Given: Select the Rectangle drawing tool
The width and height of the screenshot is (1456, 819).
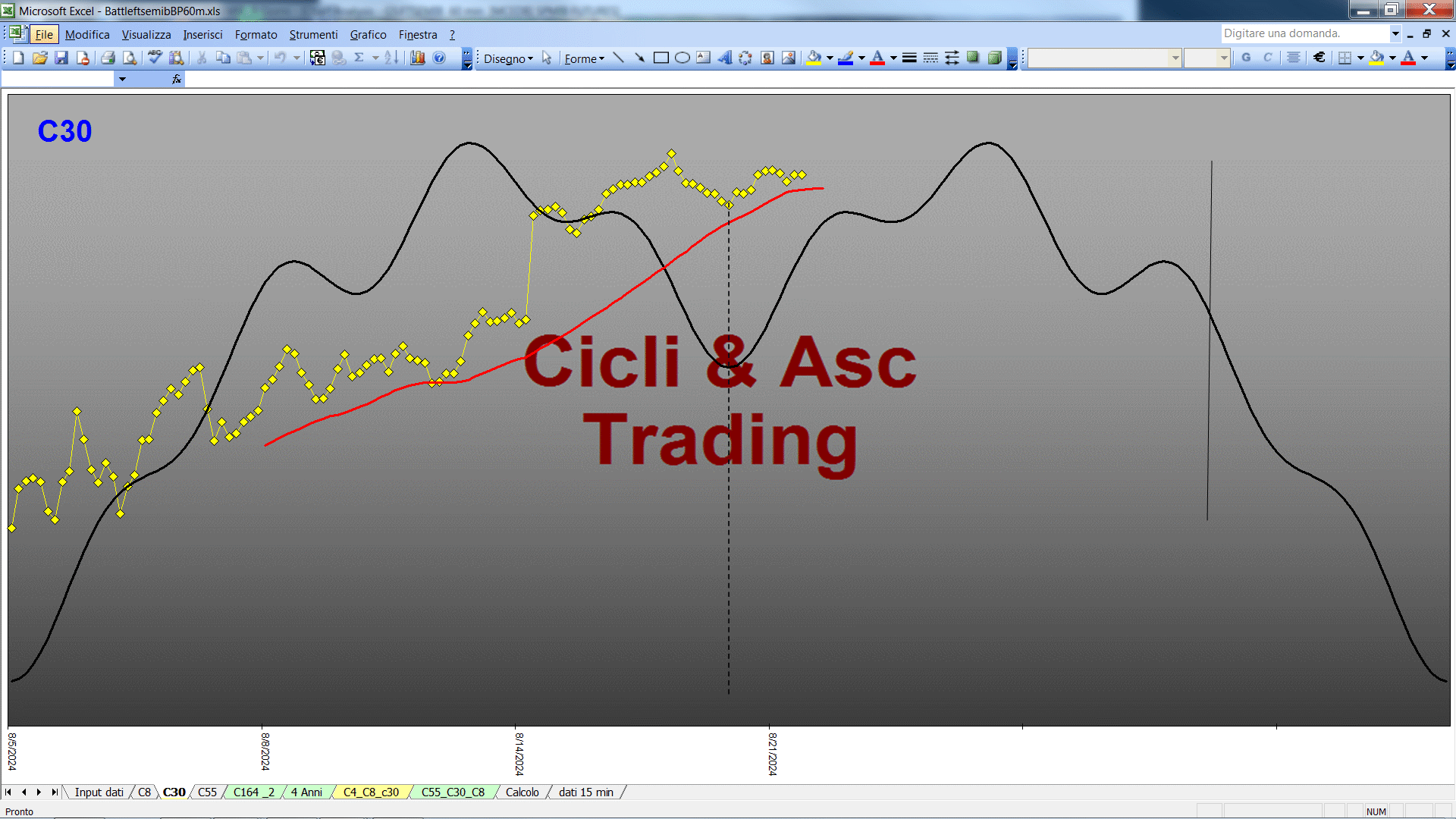Looking at the screenshot, I should (661, 58).
